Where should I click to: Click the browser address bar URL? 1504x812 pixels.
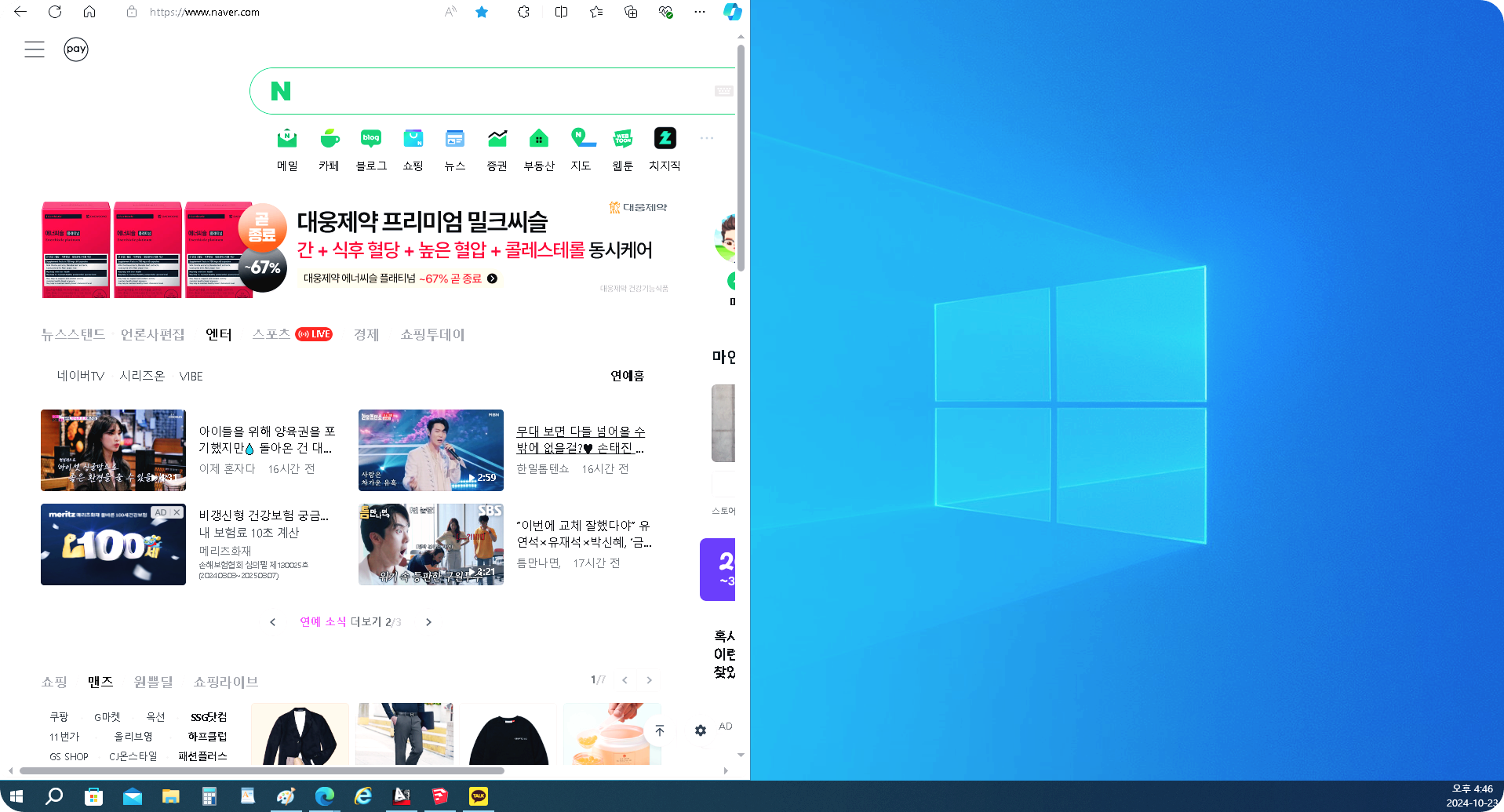205,12
